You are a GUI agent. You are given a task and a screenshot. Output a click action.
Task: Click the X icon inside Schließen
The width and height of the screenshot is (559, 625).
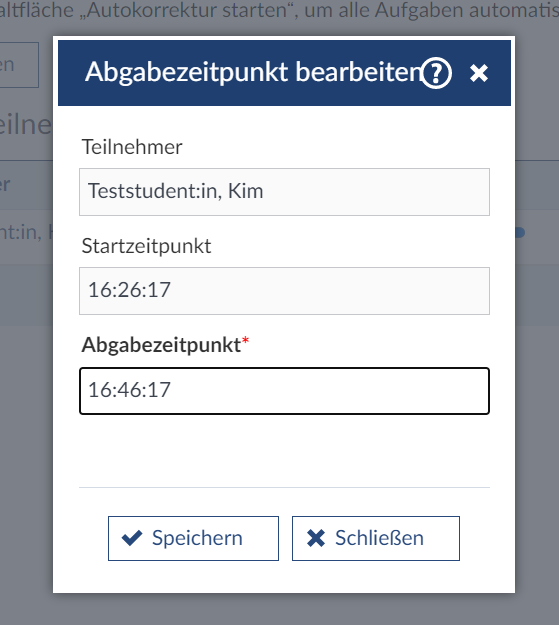(x=316, y=538)
